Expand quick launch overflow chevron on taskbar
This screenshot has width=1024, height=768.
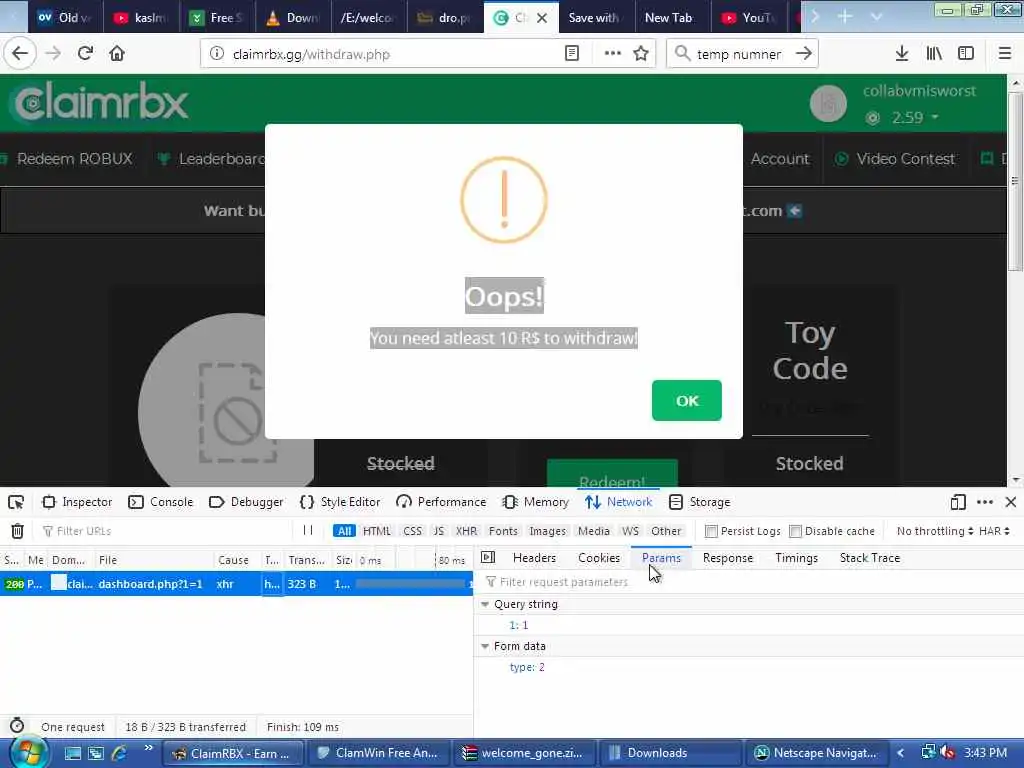click(x=149, y=748)
